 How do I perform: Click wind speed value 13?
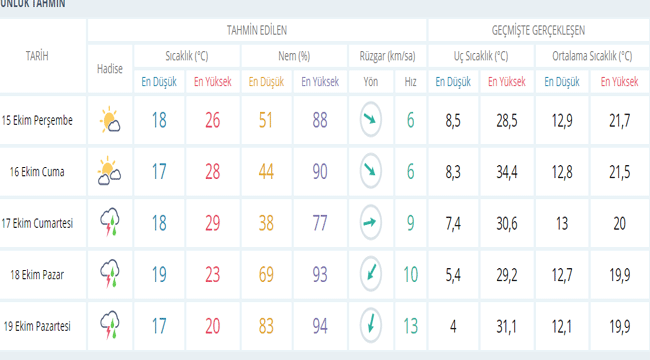(410, 326)
